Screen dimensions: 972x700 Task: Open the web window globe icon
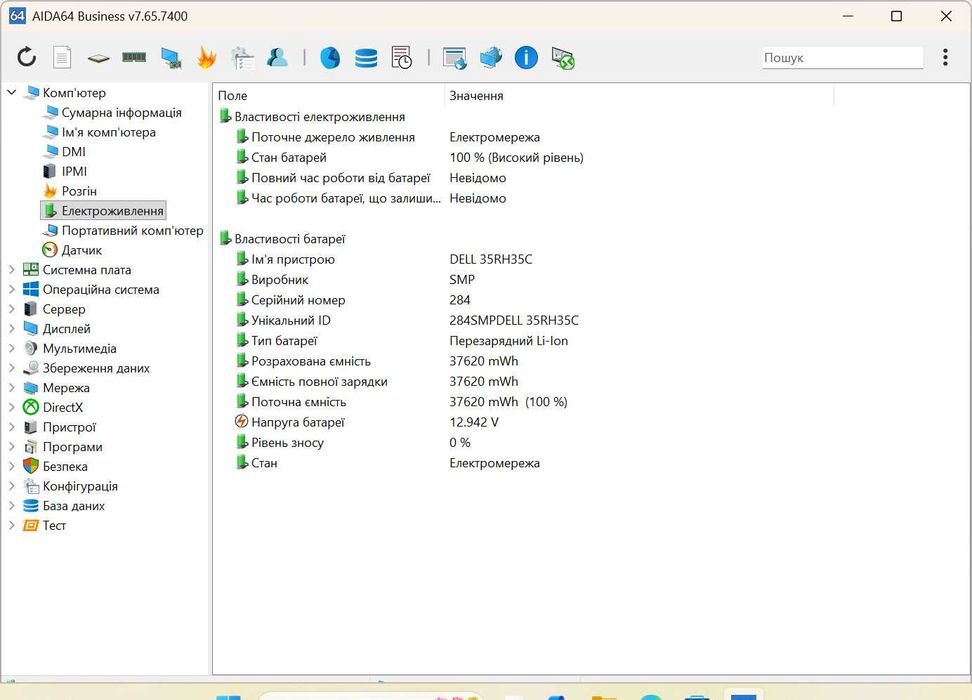tap(454, 58)
